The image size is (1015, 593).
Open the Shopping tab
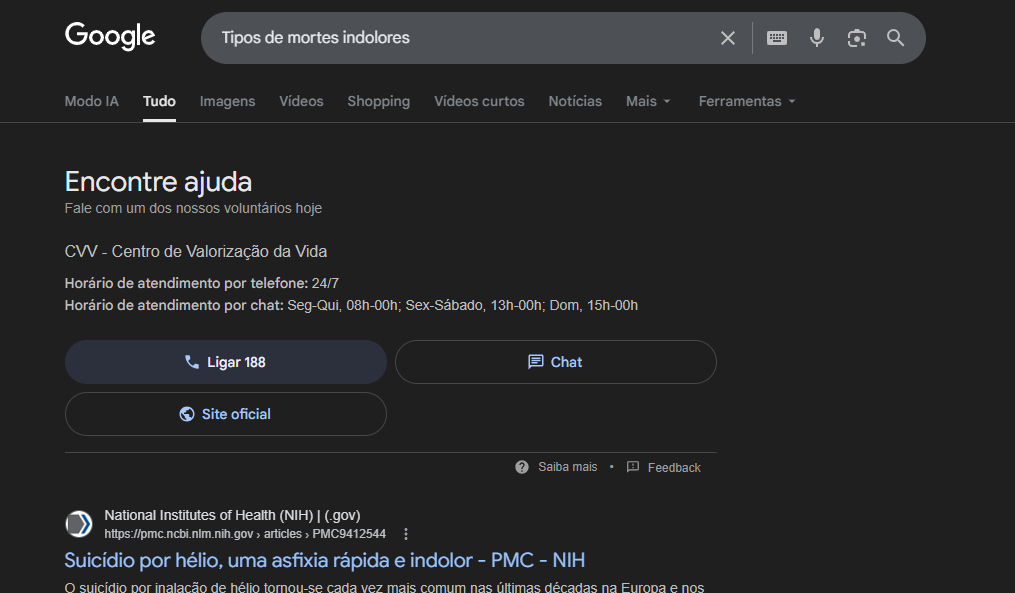379,101
